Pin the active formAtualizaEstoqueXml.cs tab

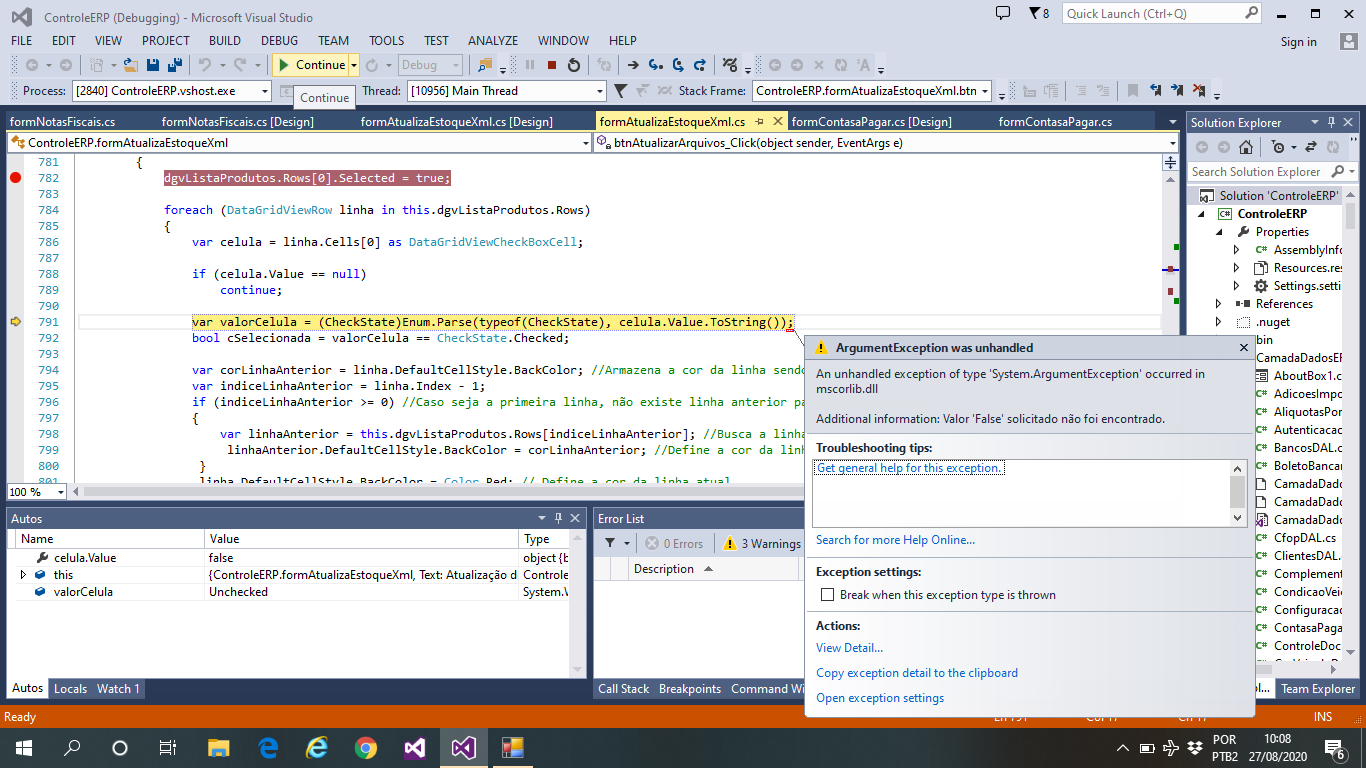[x=758, y=122]
